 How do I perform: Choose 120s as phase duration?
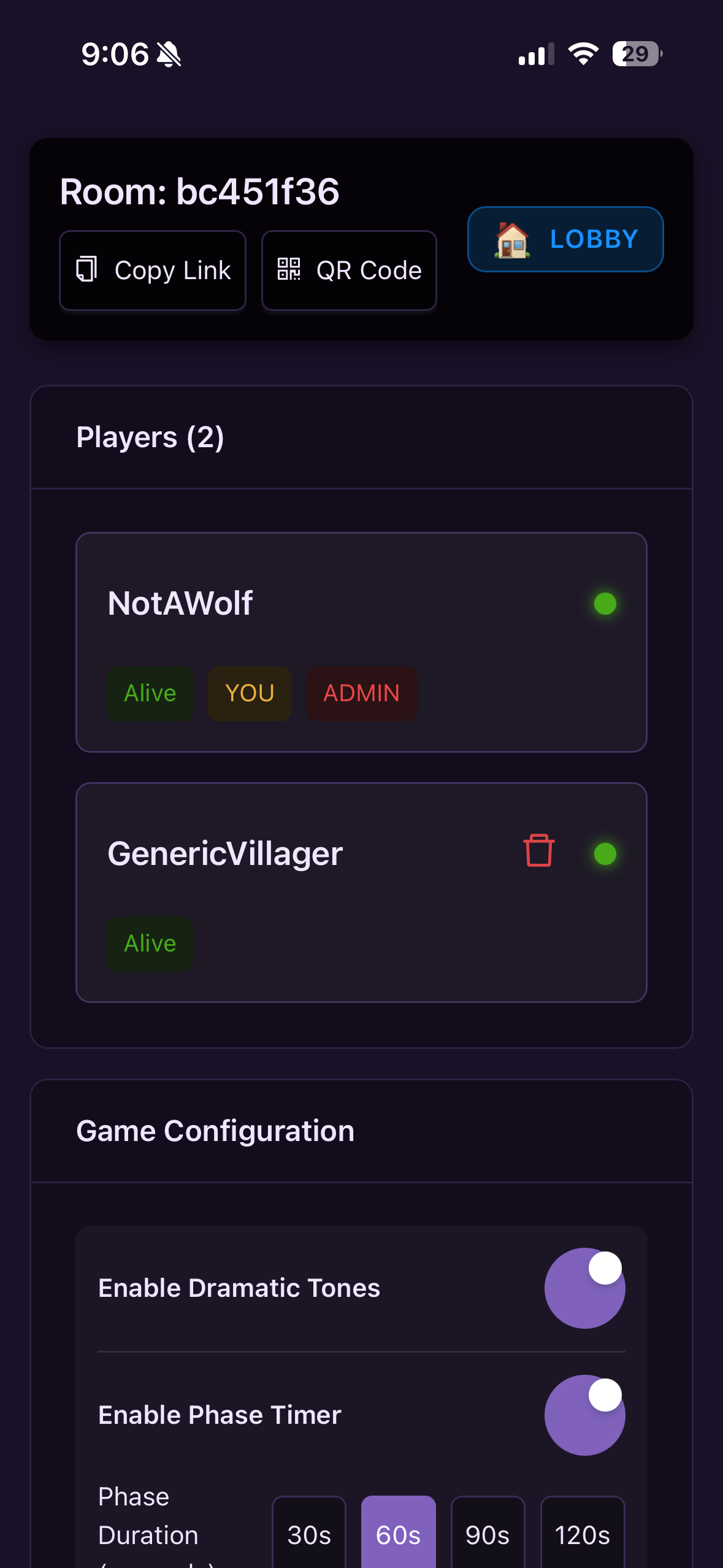point(581,1535)
